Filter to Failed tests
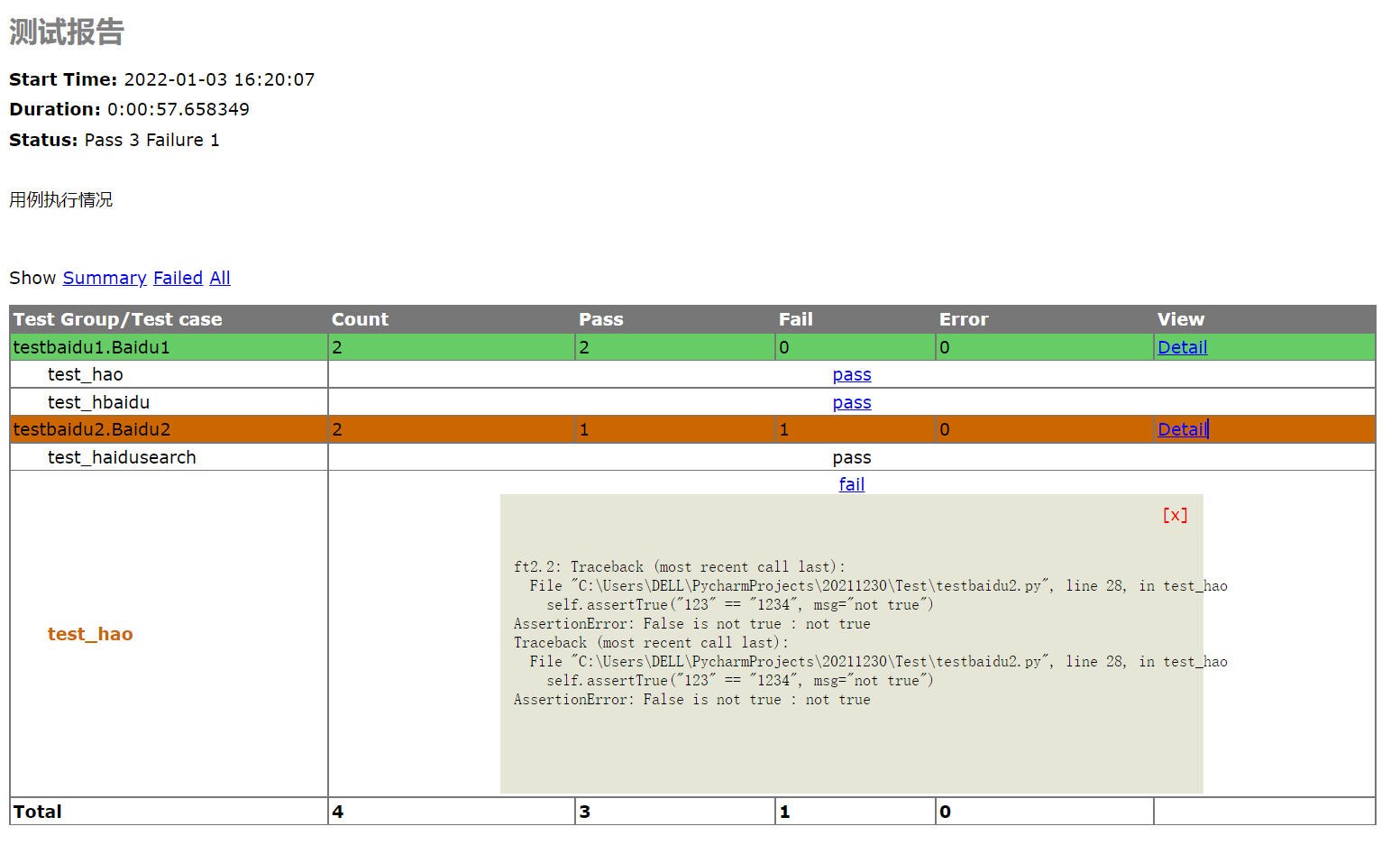The width and height of the screenshot is (1400, 854). pyautogui.click(x=178, y=278)
